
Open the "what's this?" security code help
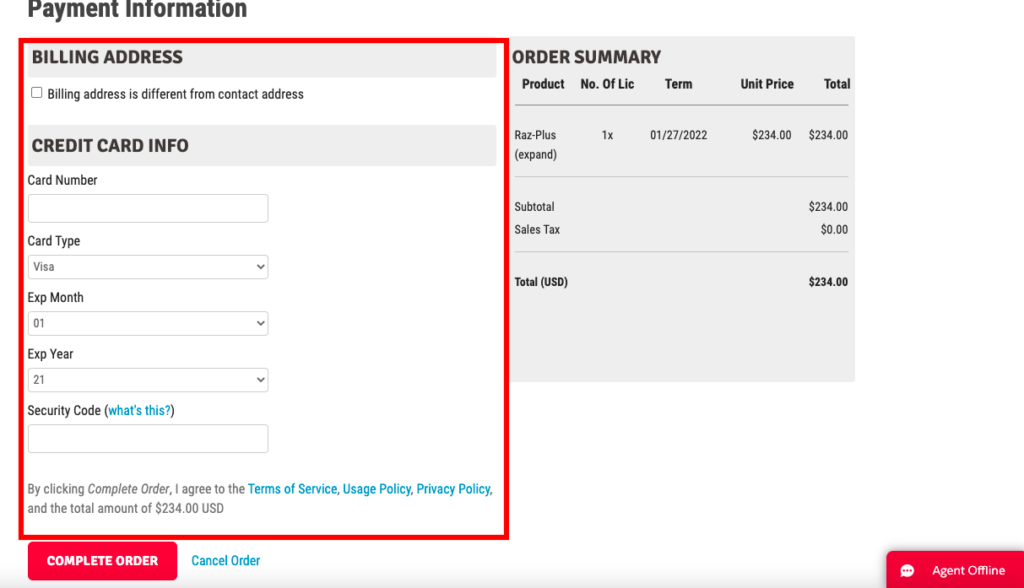coord(139,411)
